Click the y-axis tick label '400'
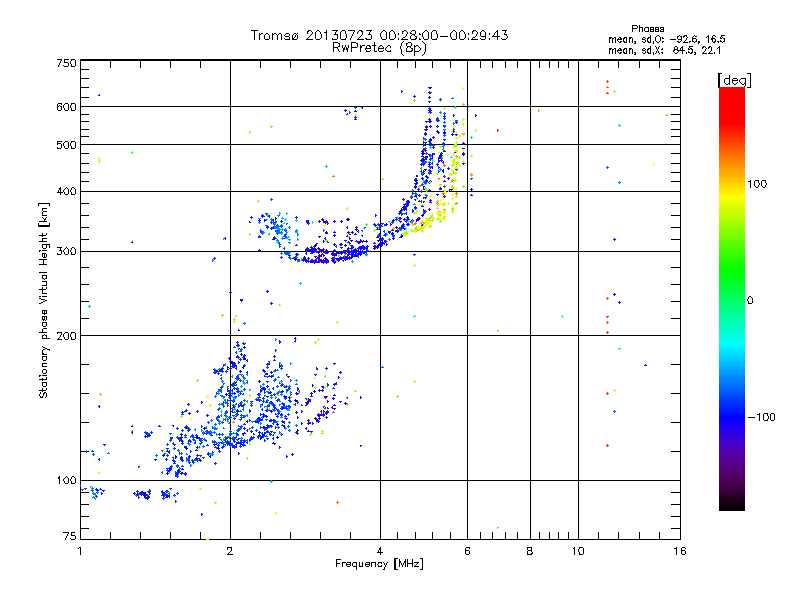 (x=67, y=191)
